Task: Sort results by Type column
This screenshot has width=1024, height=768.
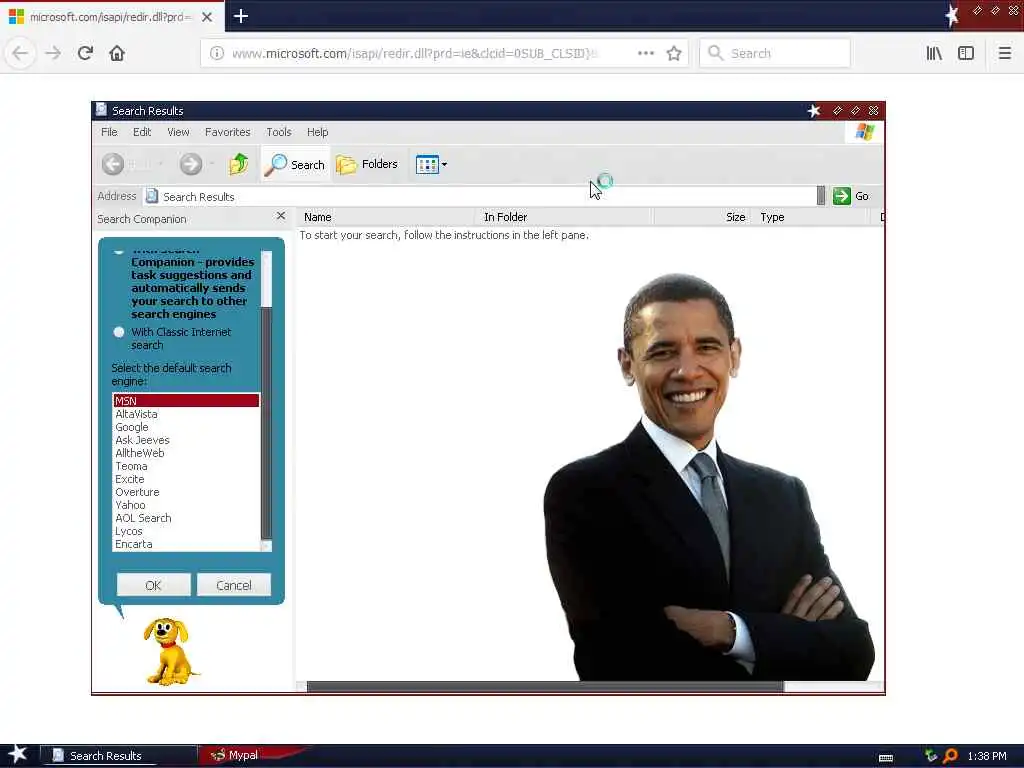Action: 811,217
